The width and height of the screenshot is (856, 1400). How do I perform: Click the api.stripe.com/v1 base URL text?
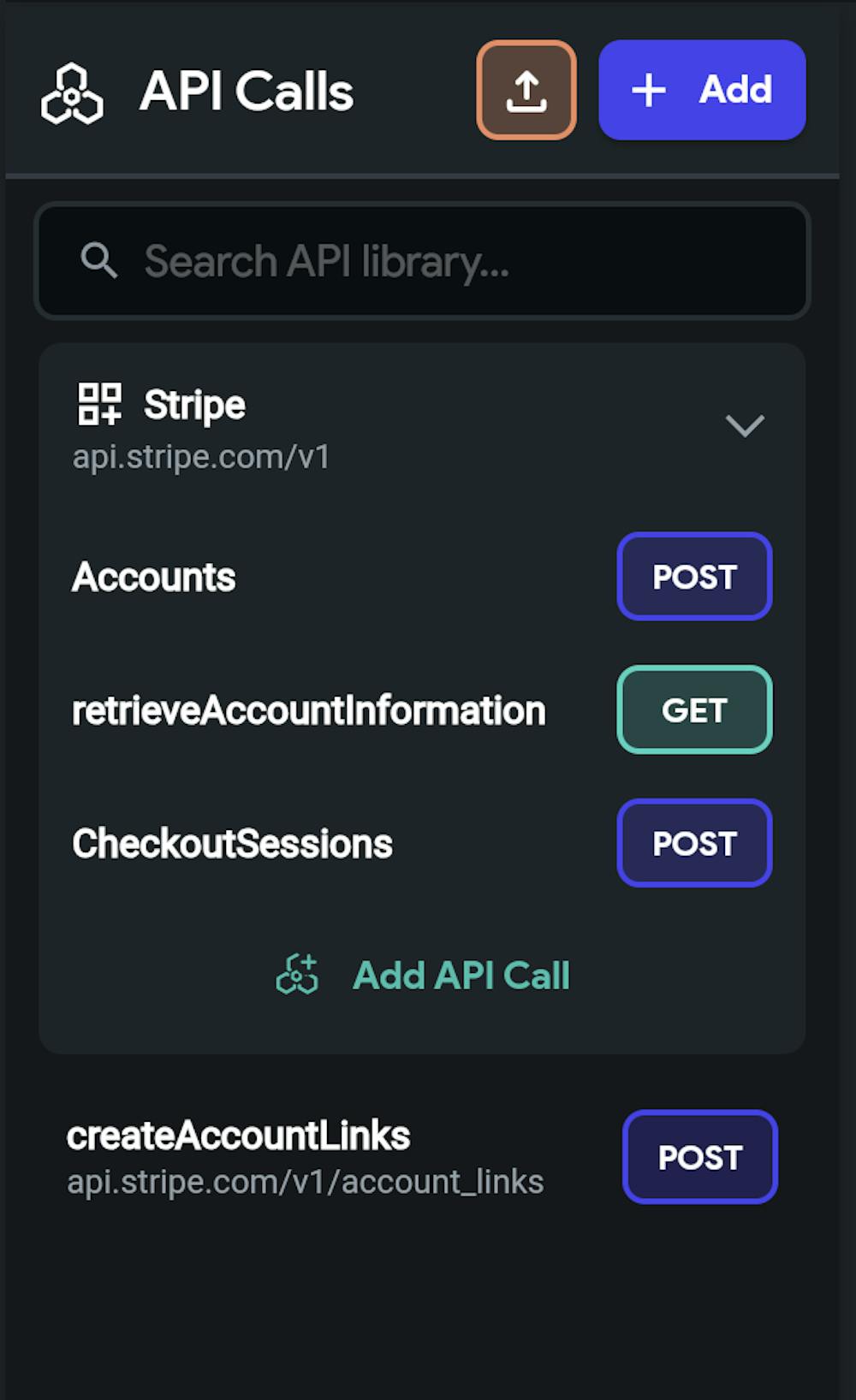click(x=201, y=457)
